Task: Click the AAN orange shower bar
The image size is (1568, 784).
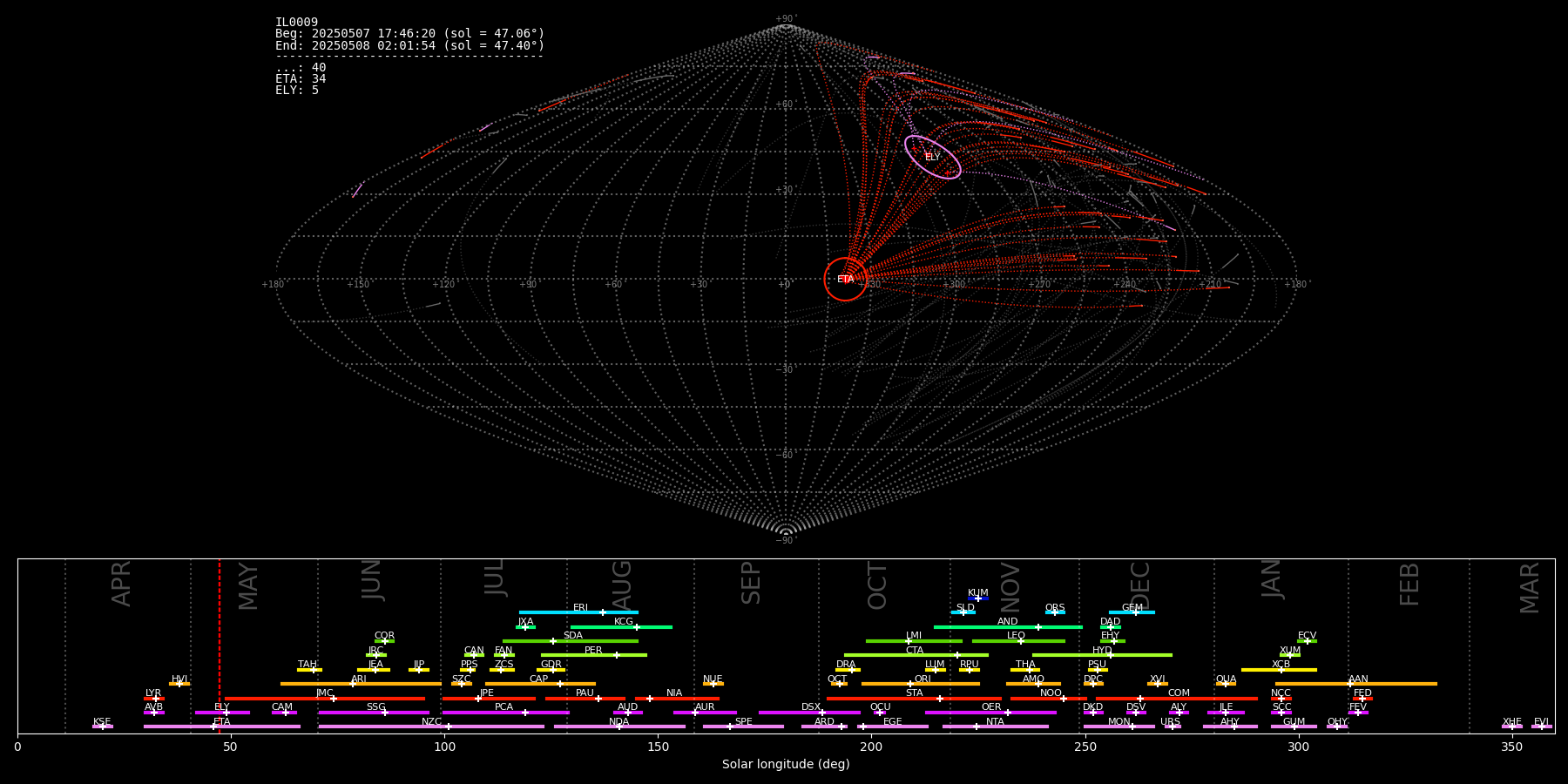Action: [1356, 683]
